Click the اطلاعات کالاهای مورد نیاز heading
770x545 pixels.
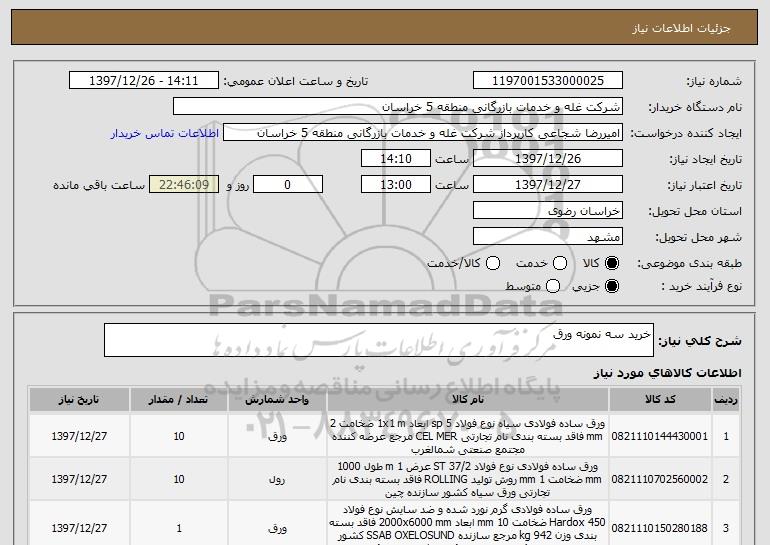point(667,373)
